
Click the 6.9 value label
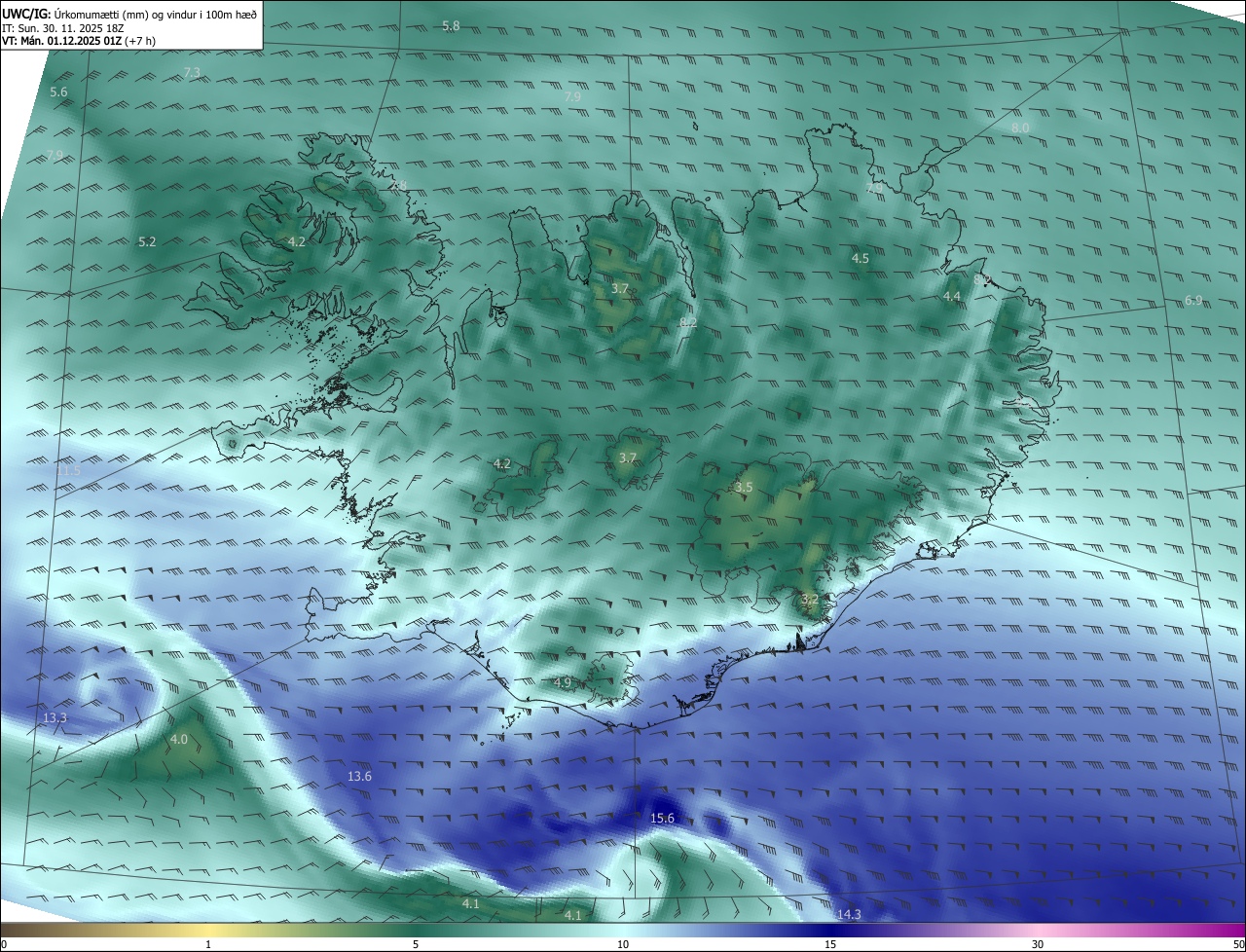(1193, 301)
